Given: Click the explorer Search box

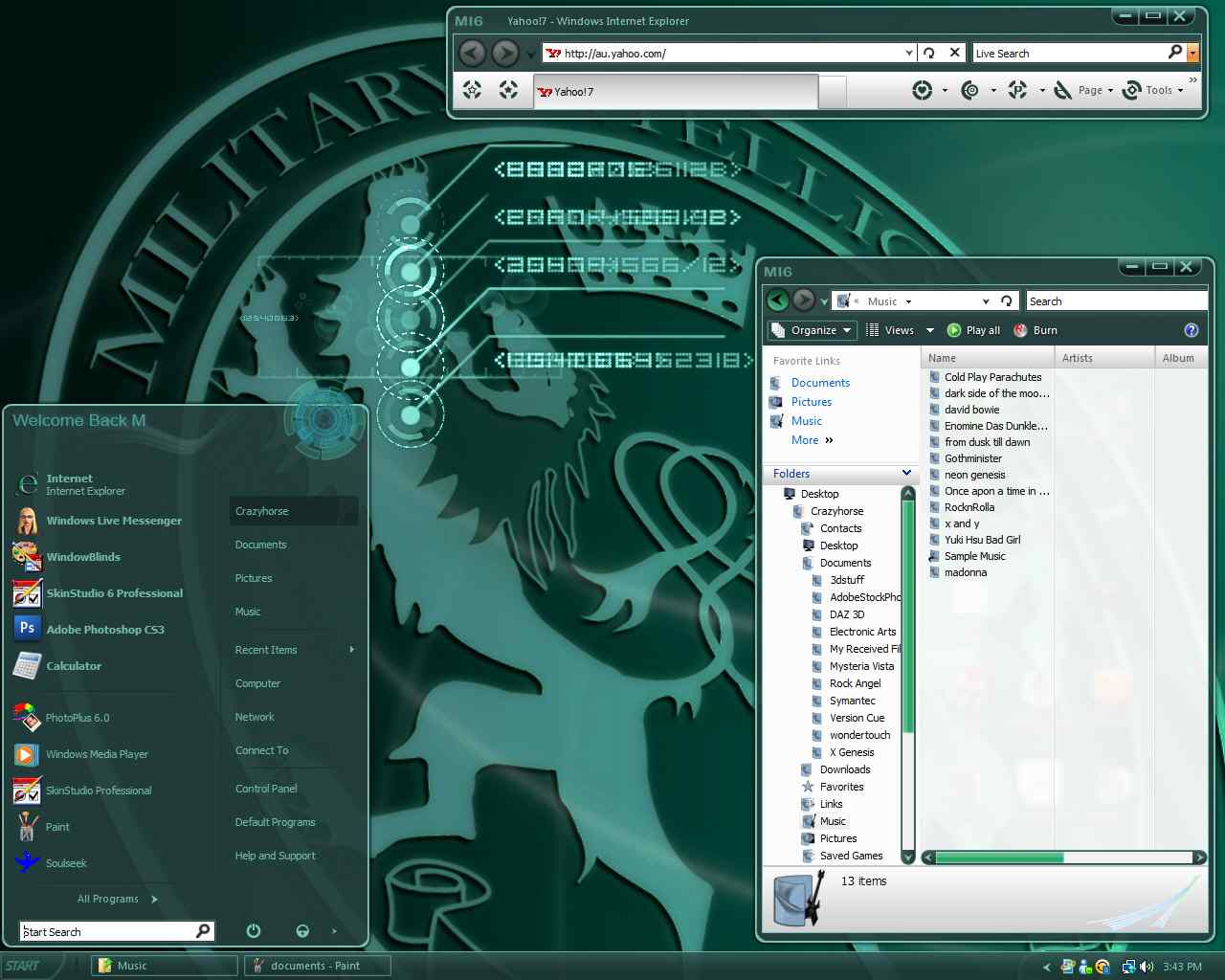Looking at the screenshot, I should (x=1116, y=301).
